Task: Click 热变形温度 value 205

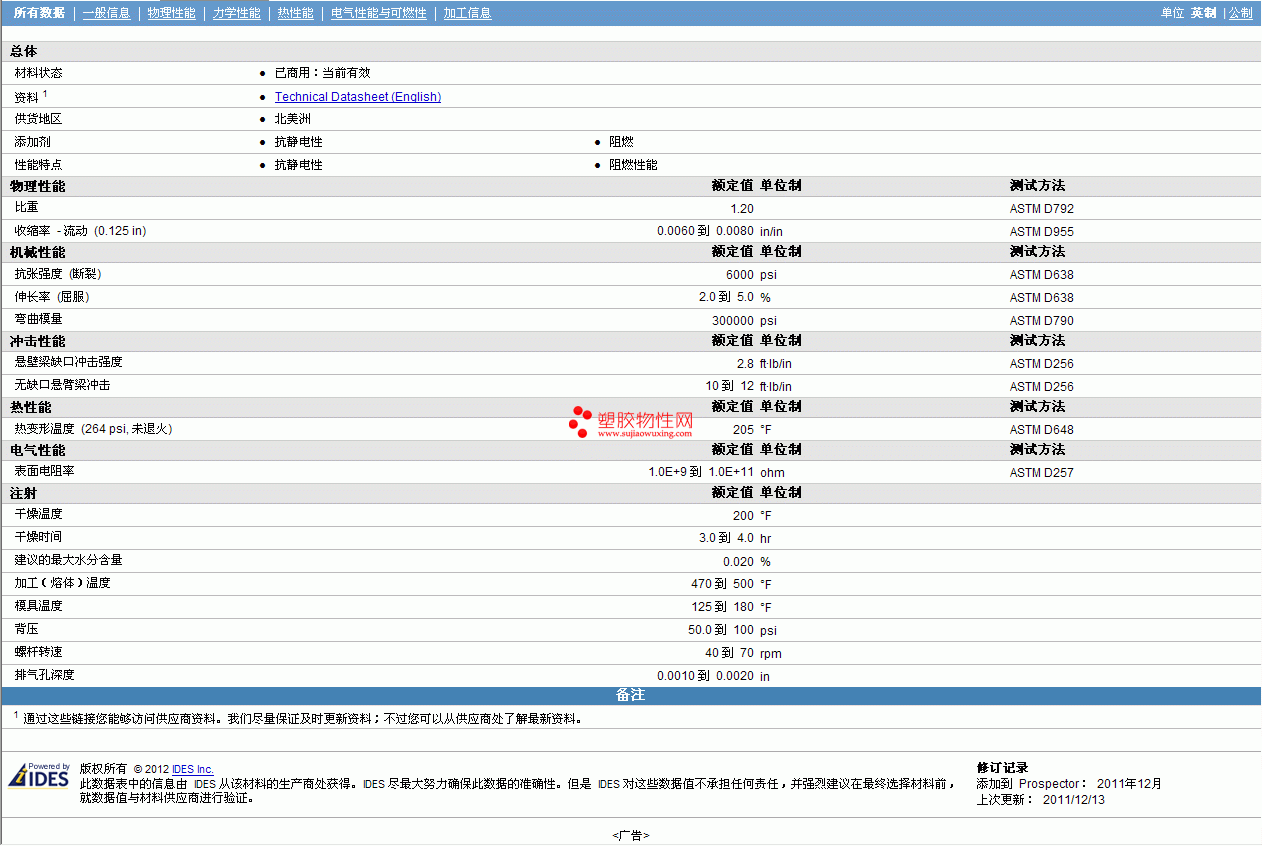Action: pos(744,430)
